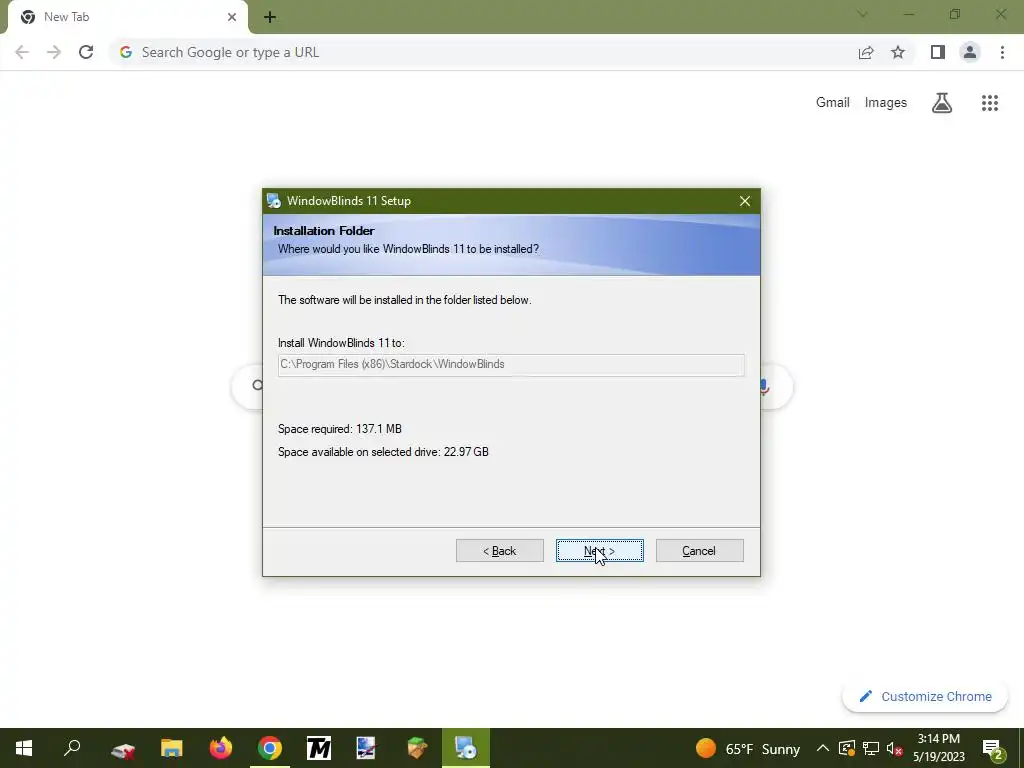The height and width of the screenshot is (768, 1024).
Task: Click the Next button in setup
Action: (600, 551)
